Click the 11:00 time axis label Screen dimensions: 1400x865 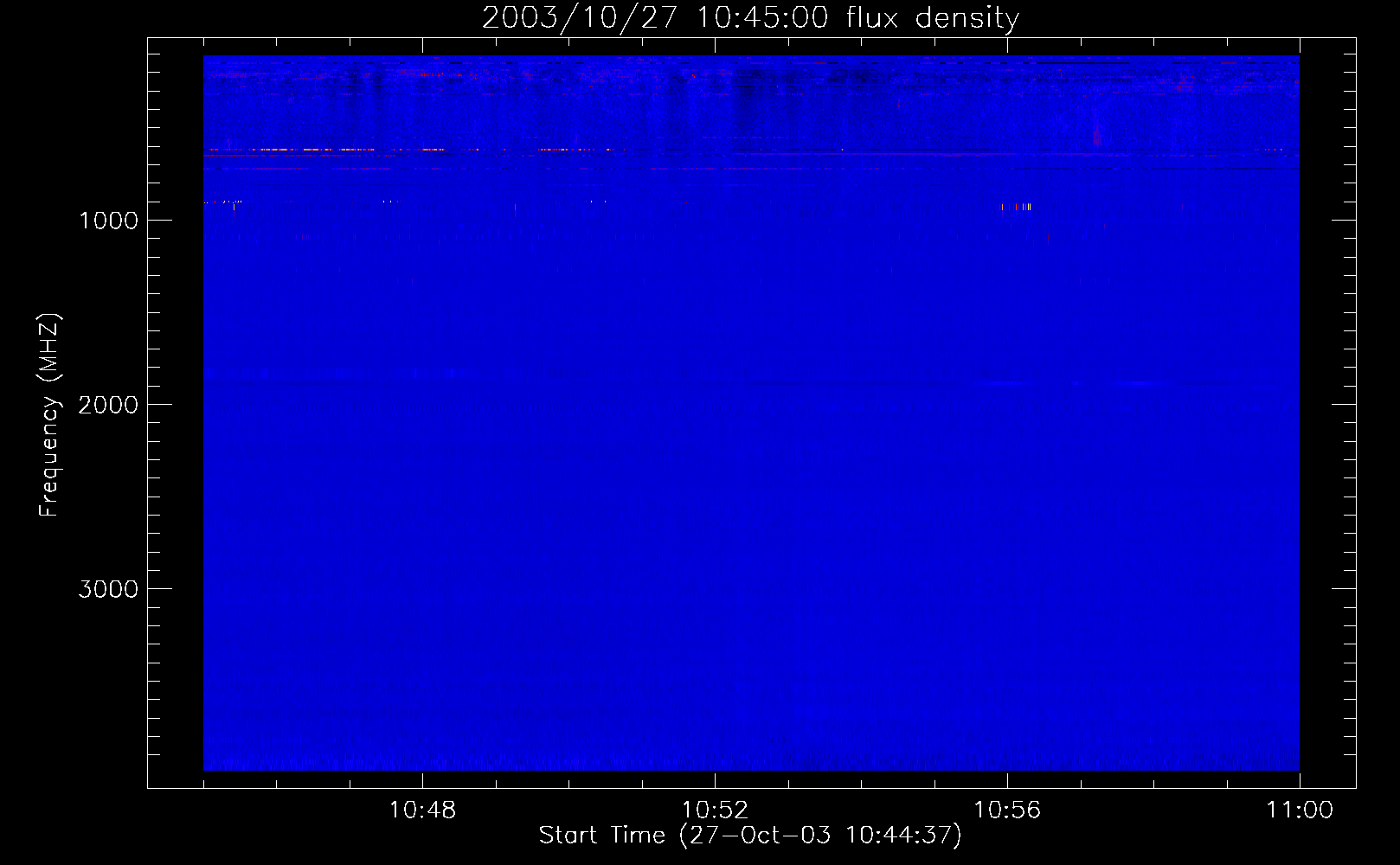pyautogui.click(x=1300, y=811)
